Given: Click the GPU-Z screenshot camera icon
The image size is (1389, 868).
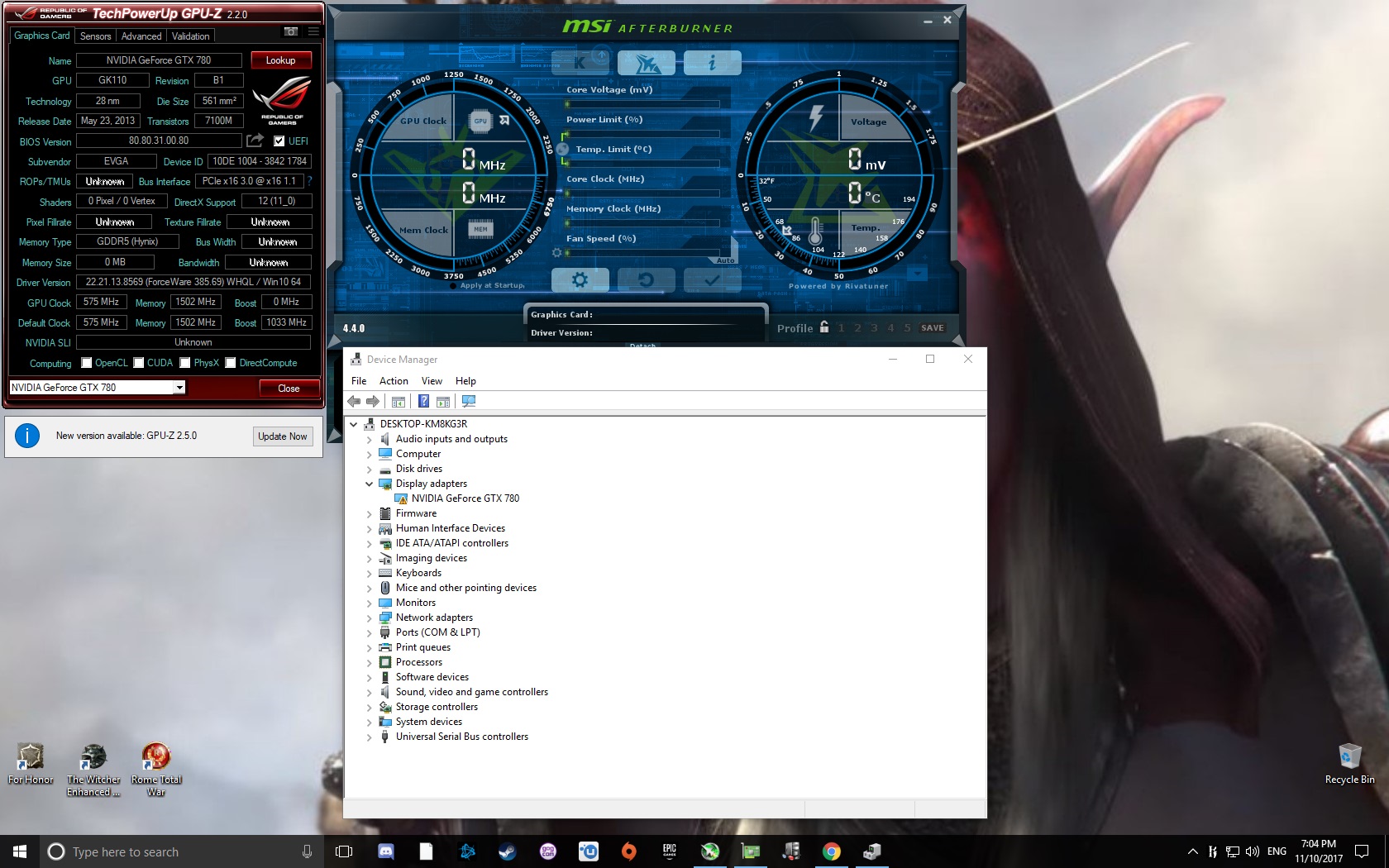Looking at the screenshot, I should 291,31.
